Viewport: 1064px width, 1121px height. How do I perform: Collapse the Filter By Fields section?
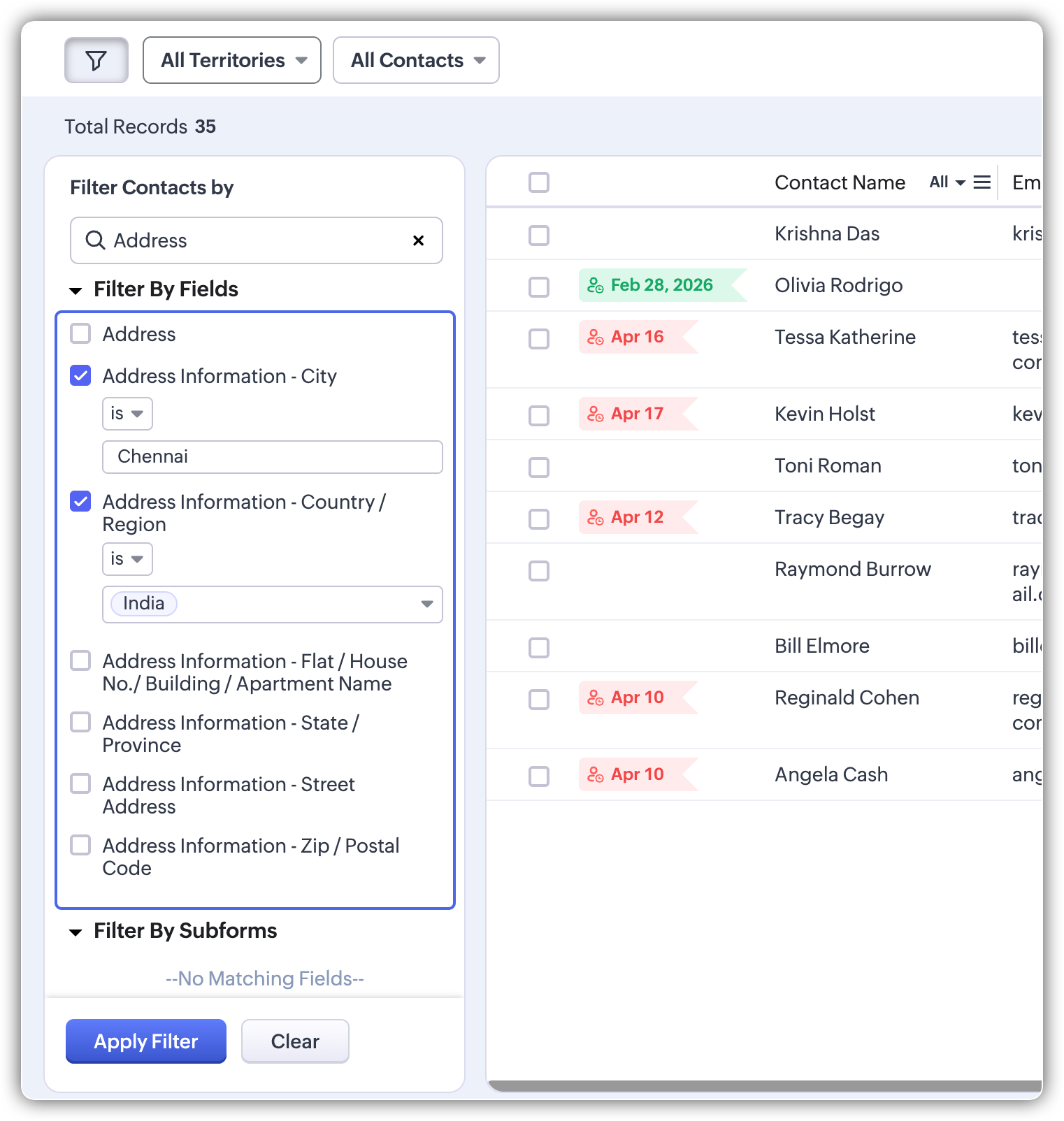[76, 290]
